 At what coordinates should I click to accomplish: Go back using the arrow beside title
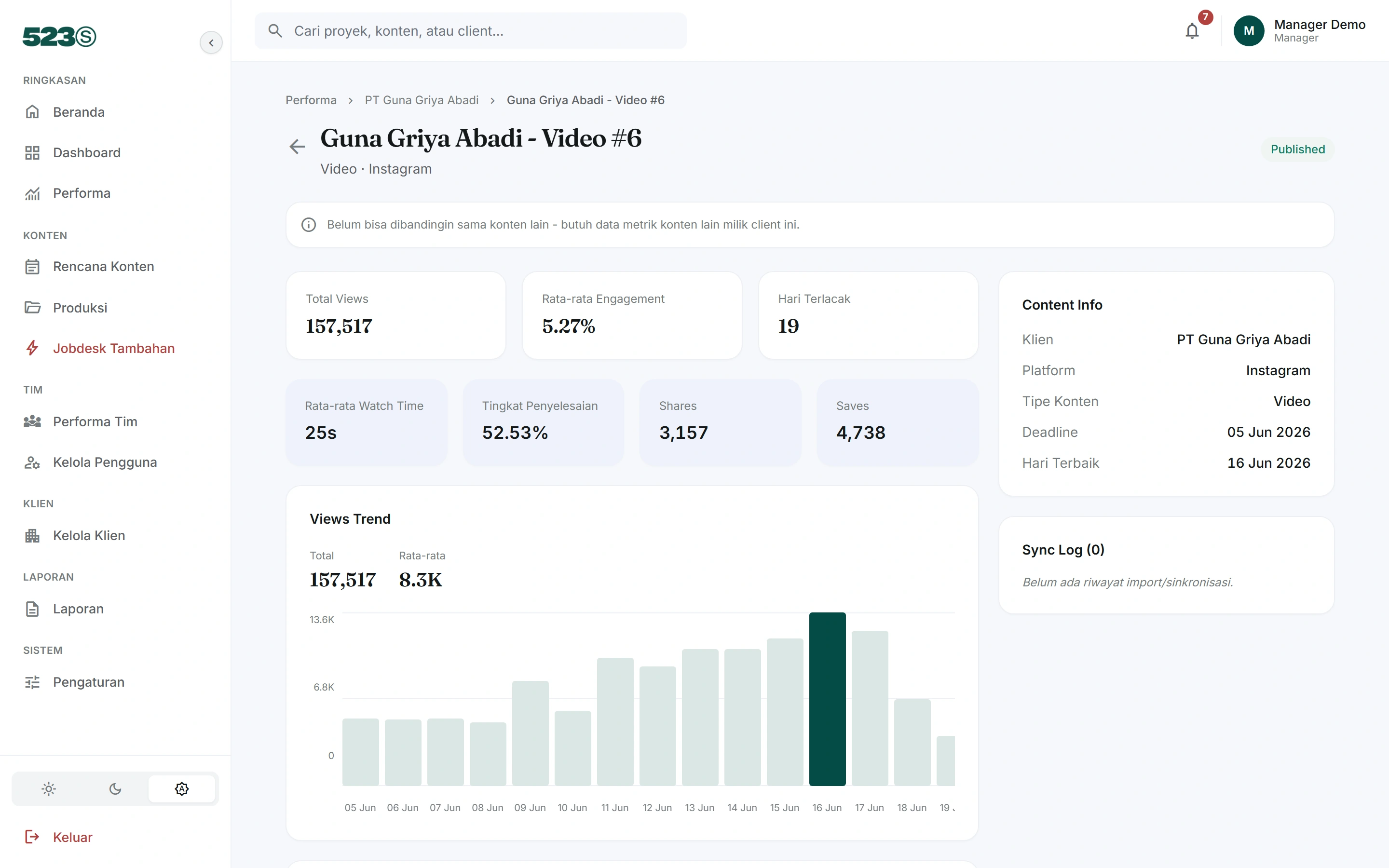point(297,147)
